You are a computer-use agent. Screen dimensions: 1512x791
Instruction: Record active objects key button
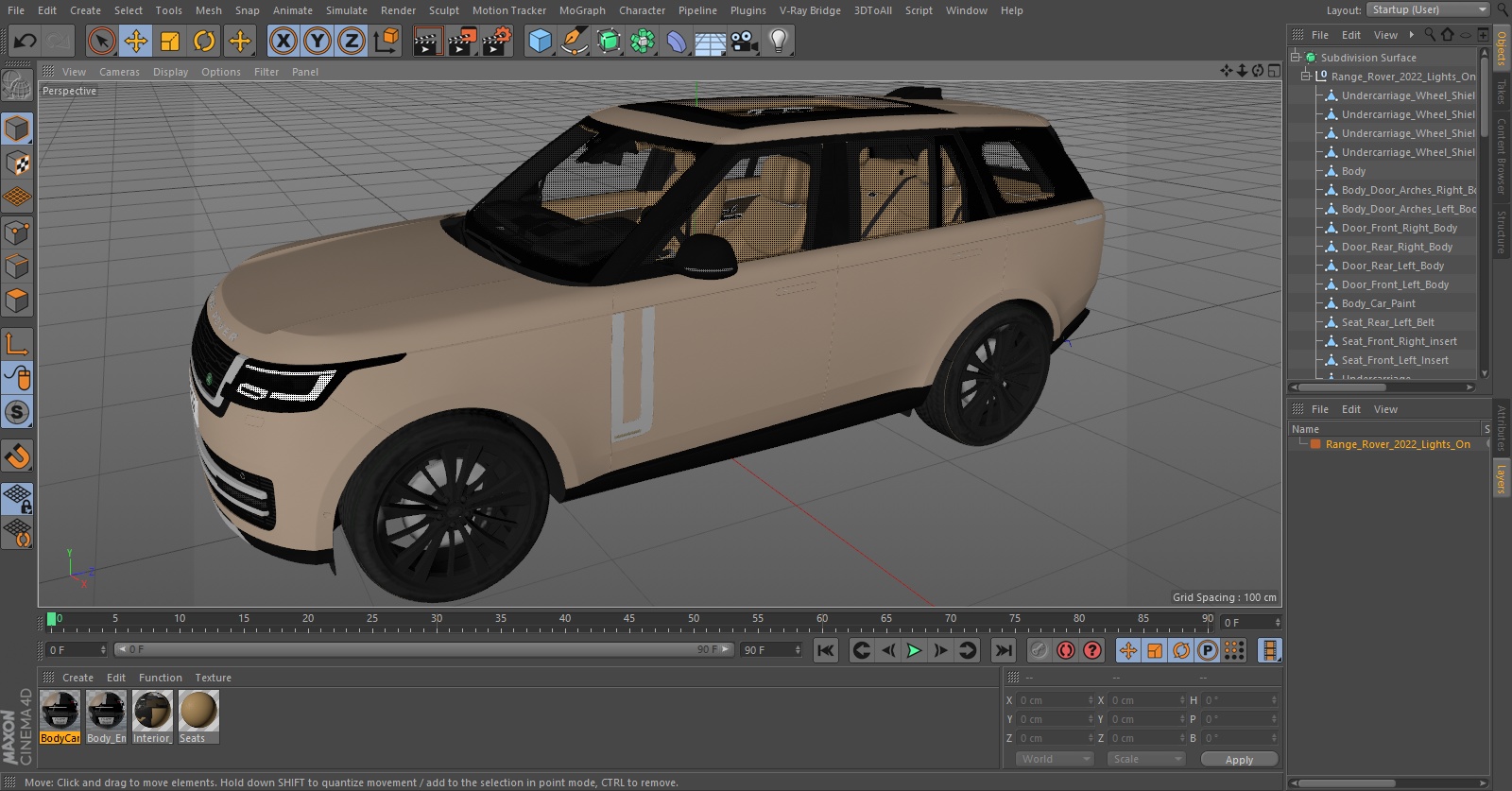(x=1039, y=650)
